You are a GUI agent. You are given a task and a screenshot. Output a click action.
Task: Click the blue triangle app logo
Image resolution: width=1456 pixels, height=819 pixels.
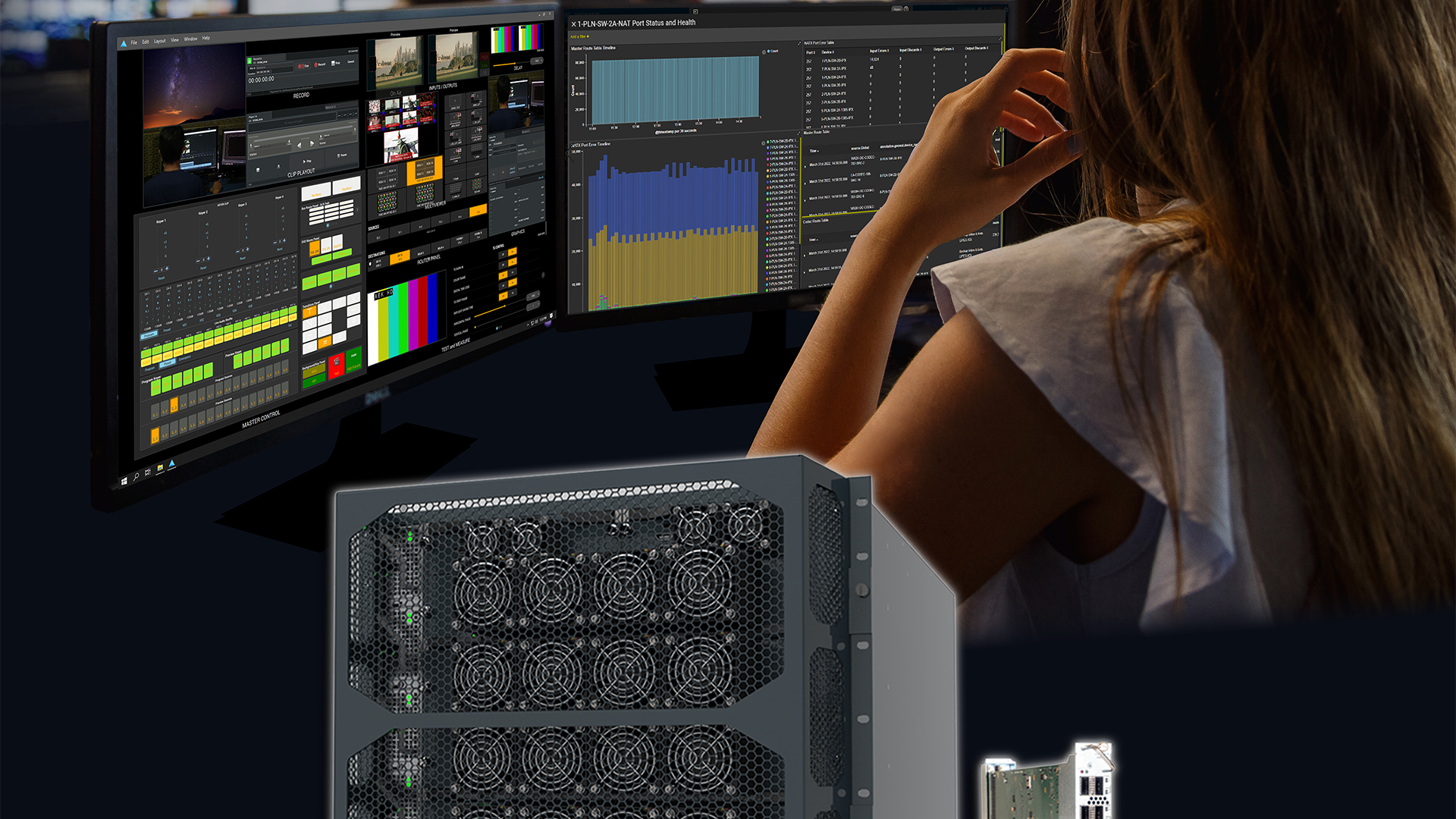click(x=124, y=44)
